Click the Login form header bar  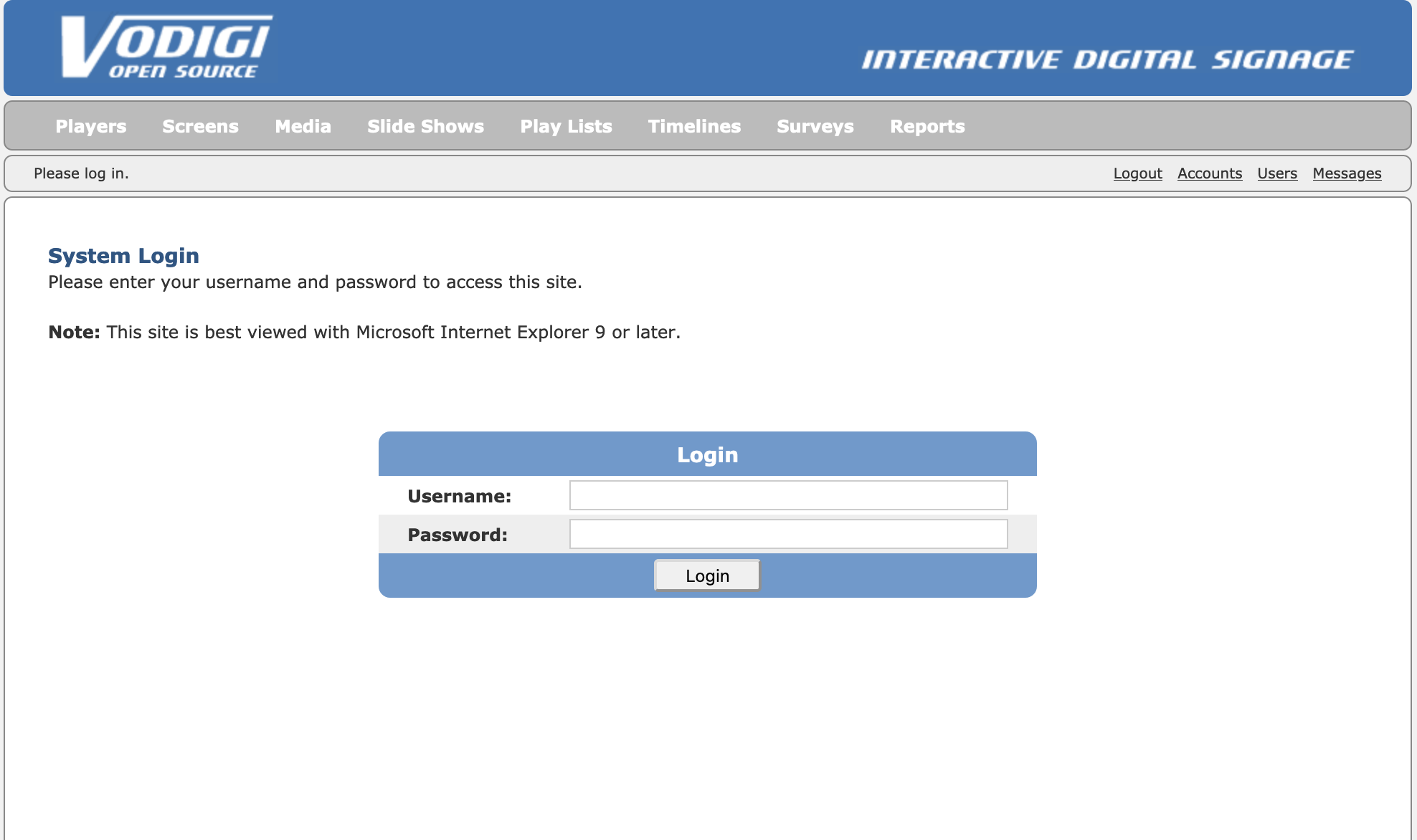pyautogui.click(x=707, y=454)
